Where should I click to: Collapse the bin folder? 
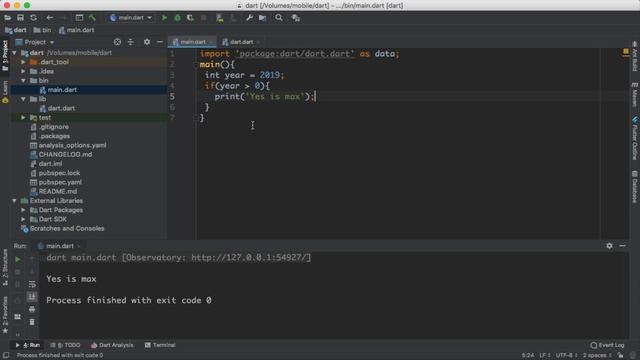point(24,81)
